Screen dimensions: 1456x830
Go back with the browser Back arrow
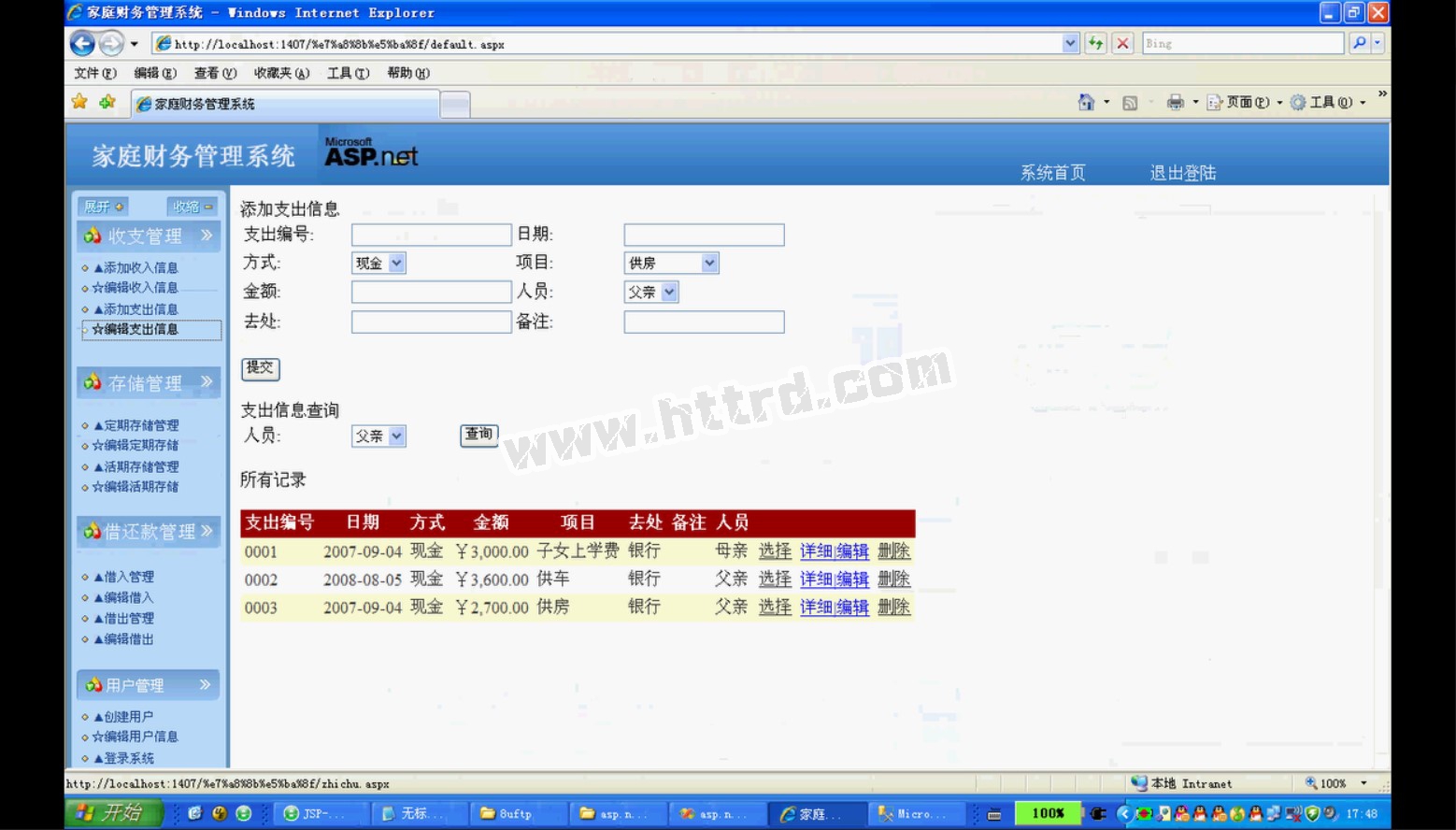coord(82,43)
